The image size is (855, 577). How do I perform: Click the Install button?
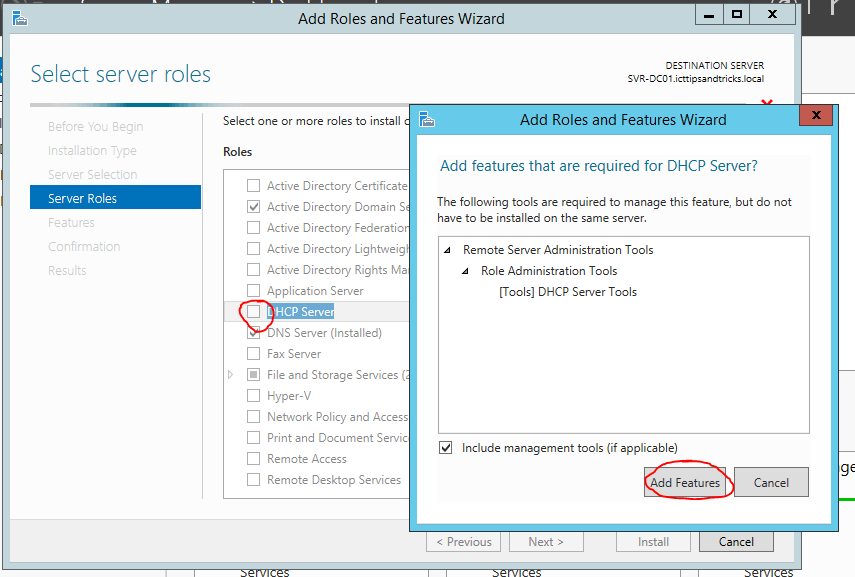(x=653, y=542)
